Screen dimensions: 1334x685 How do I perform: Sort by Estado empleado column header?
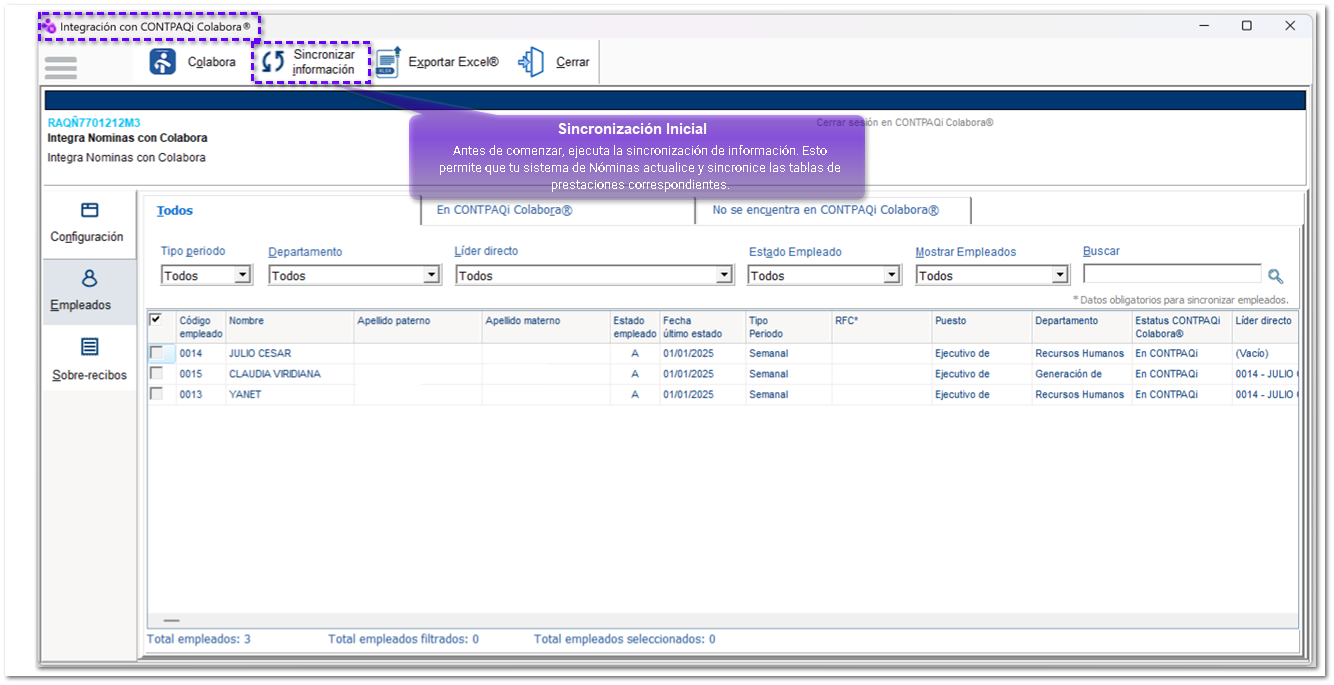click(635, 327)
